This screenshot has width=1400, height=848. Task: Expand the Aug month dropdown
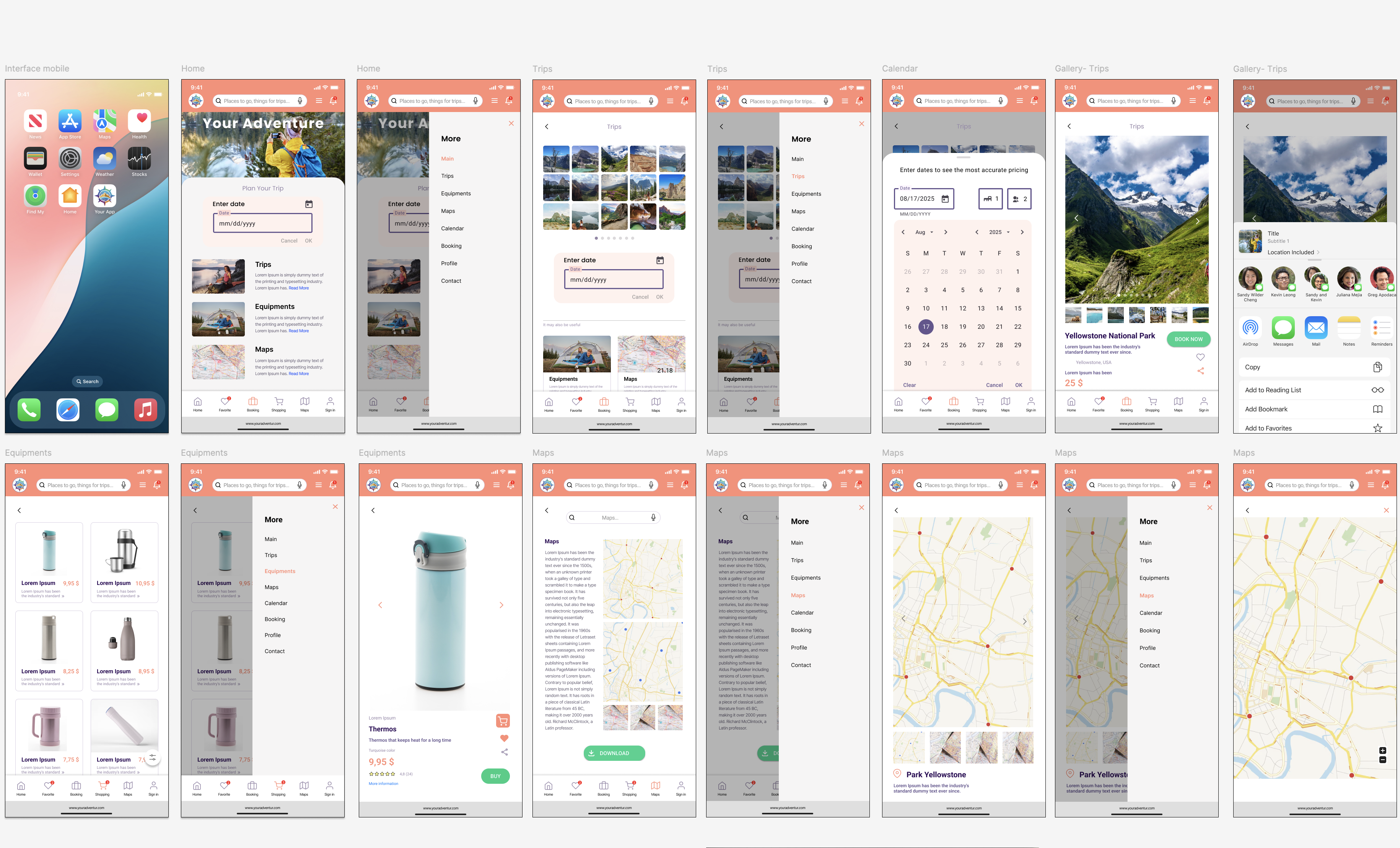[924, 232]
